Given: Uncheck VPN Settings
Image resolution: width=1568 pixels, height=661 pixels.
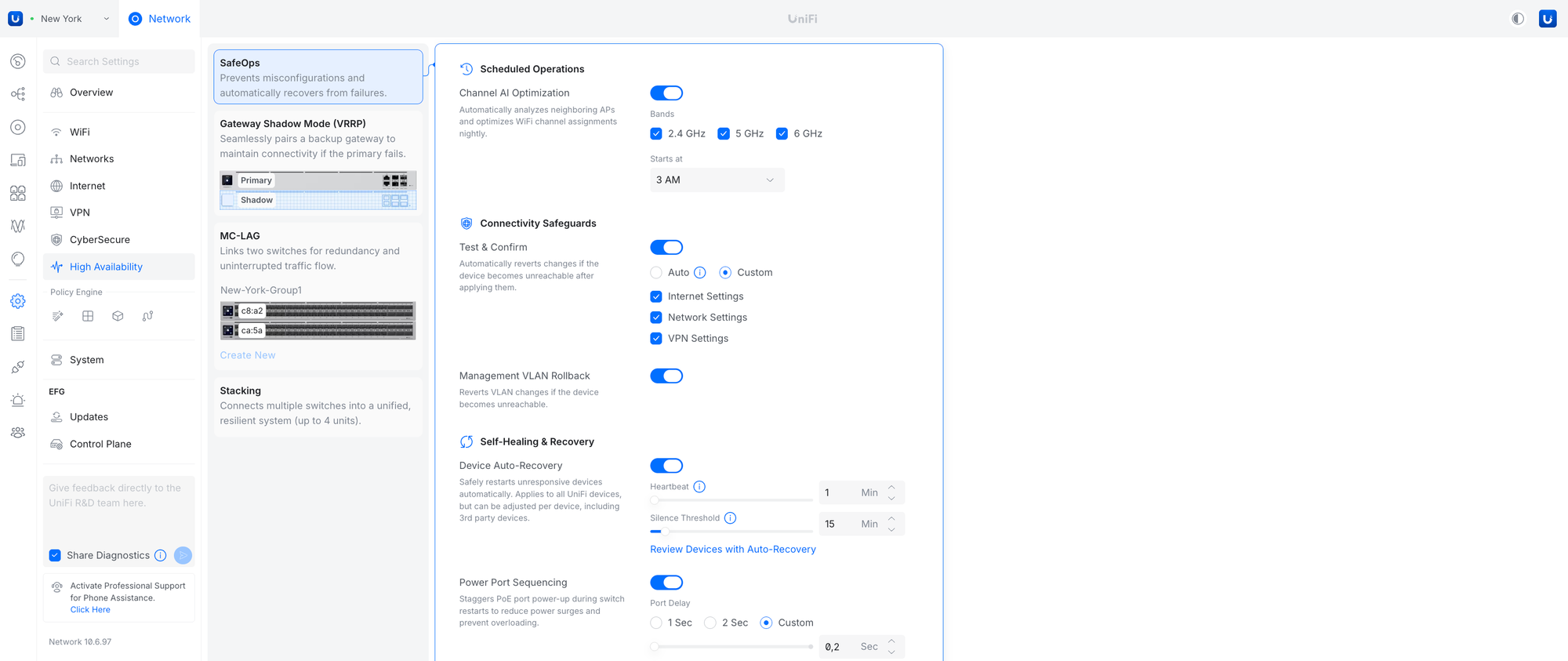Looking at the screenshot, I should (656, 339).
